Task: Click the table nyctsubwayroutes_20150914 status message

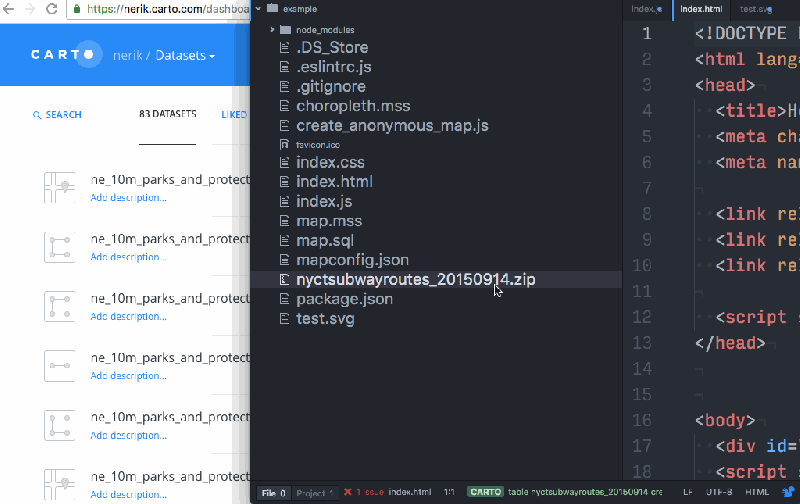Action: (585, 492)
